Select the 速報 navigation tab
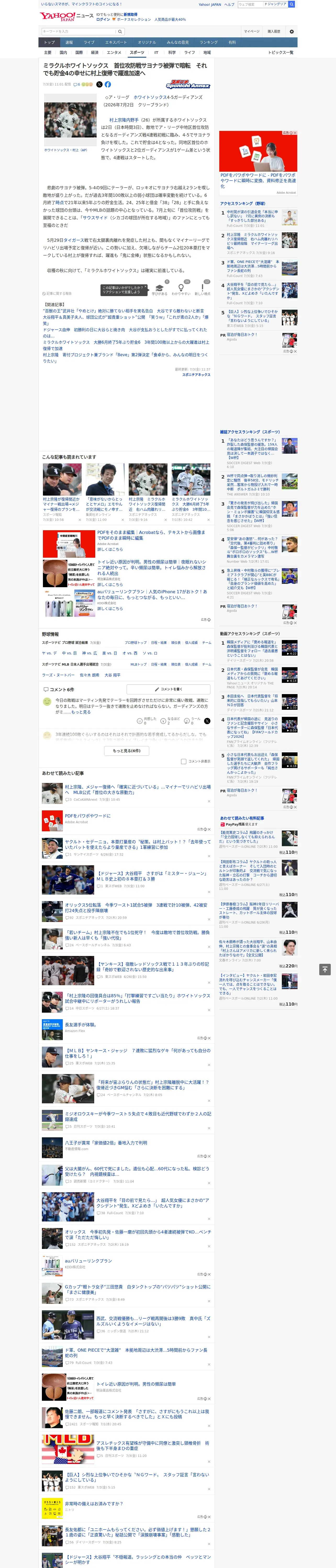The height and width of the screenshot is (1568, 336). (x=69, y=43)
